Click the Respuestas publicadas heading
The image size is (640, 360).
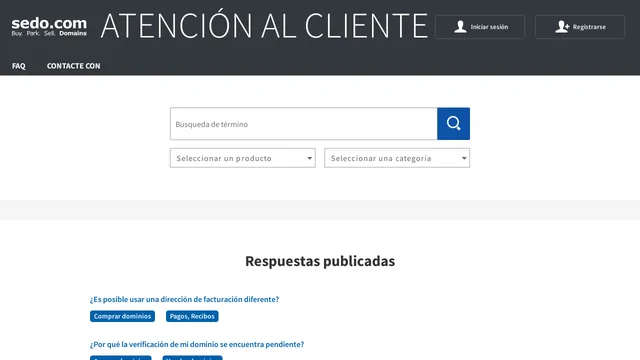(x=320, y=261)
